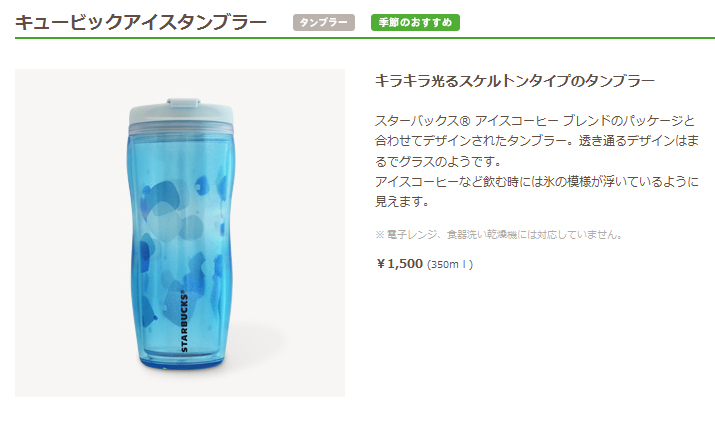Click the ※ mark starting the notice
The height and width of the screenshot is (425, 715).
tap(380, 235)
